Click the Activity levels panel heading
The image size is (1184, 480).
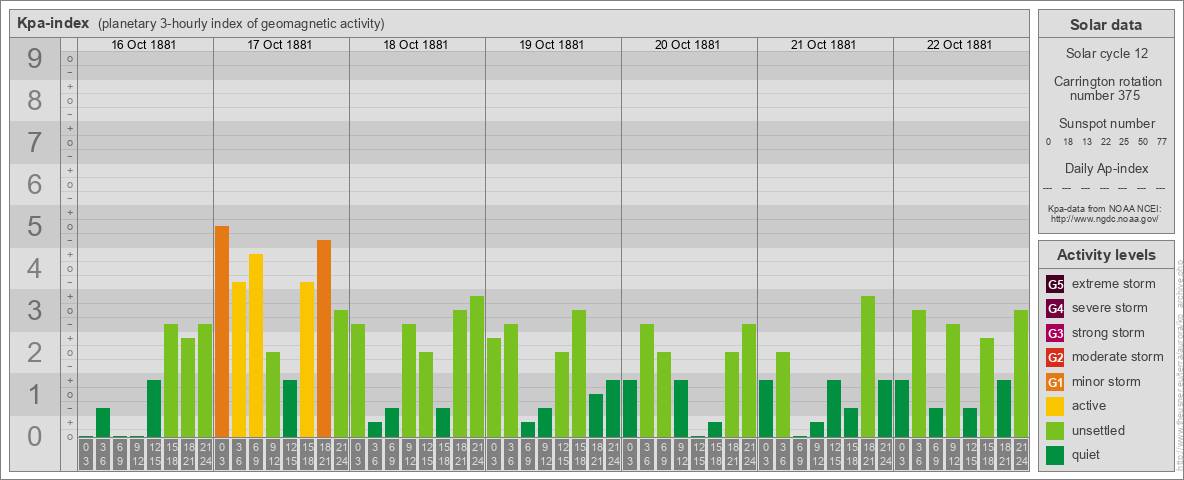[x=1106, y=255]
